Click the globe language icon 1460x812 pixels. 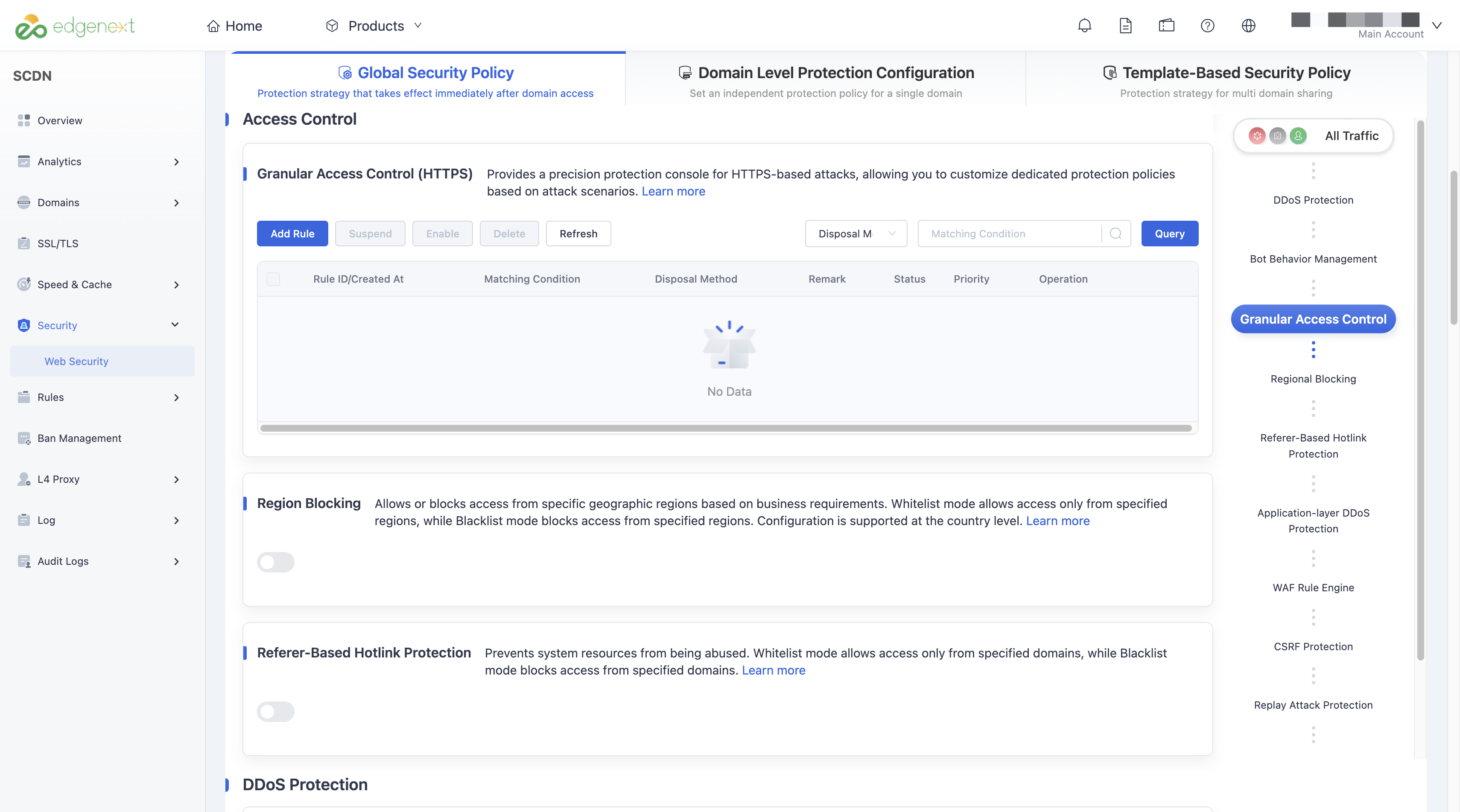(1248, 26)
